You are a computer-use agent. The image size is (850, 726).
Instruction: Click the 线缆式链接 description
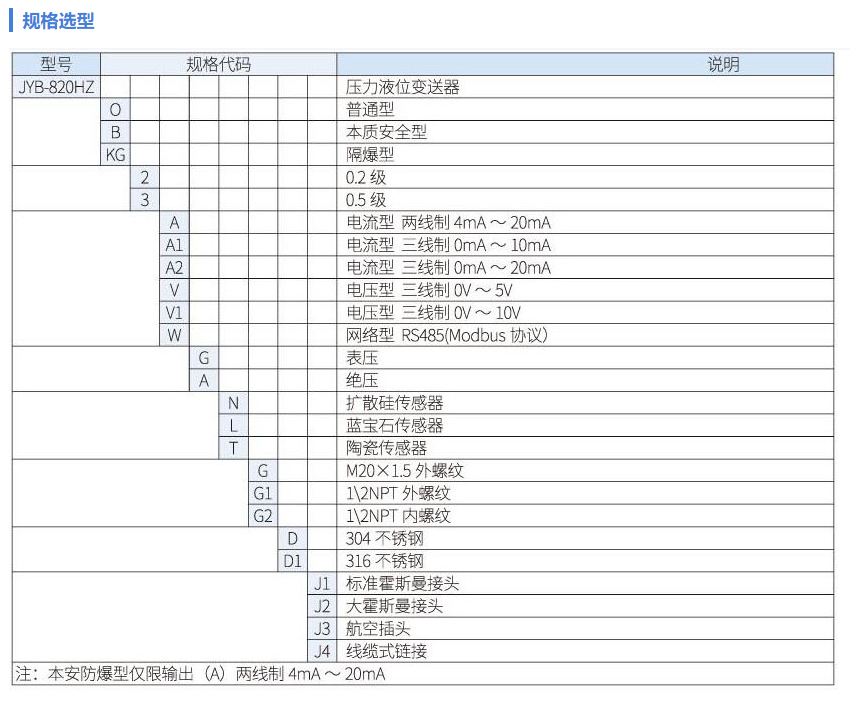click(387, 651)
